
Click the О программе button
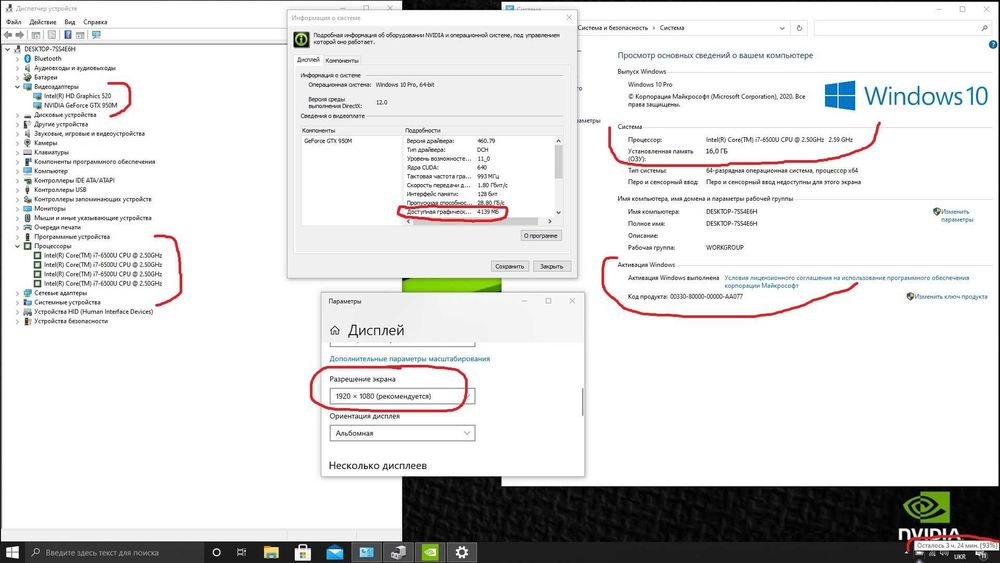pyautogui.click(x=541, y=235)
